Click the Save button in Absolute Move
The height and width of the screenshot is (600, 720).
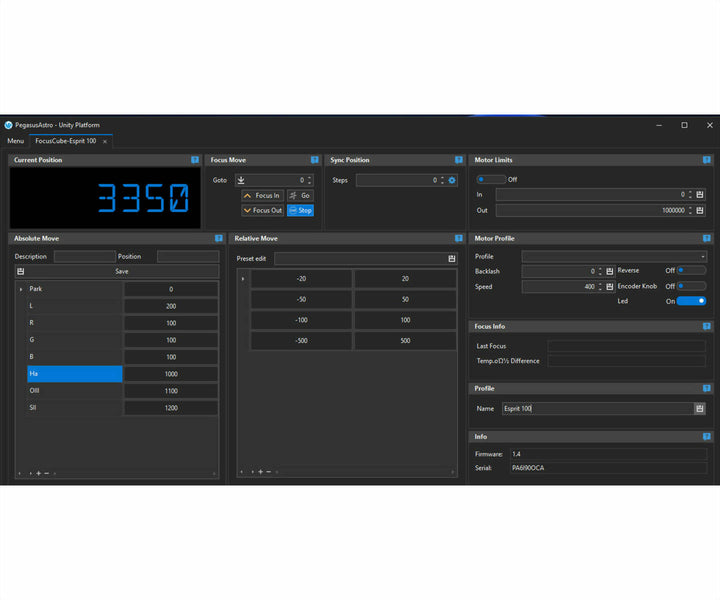point(121,271)
